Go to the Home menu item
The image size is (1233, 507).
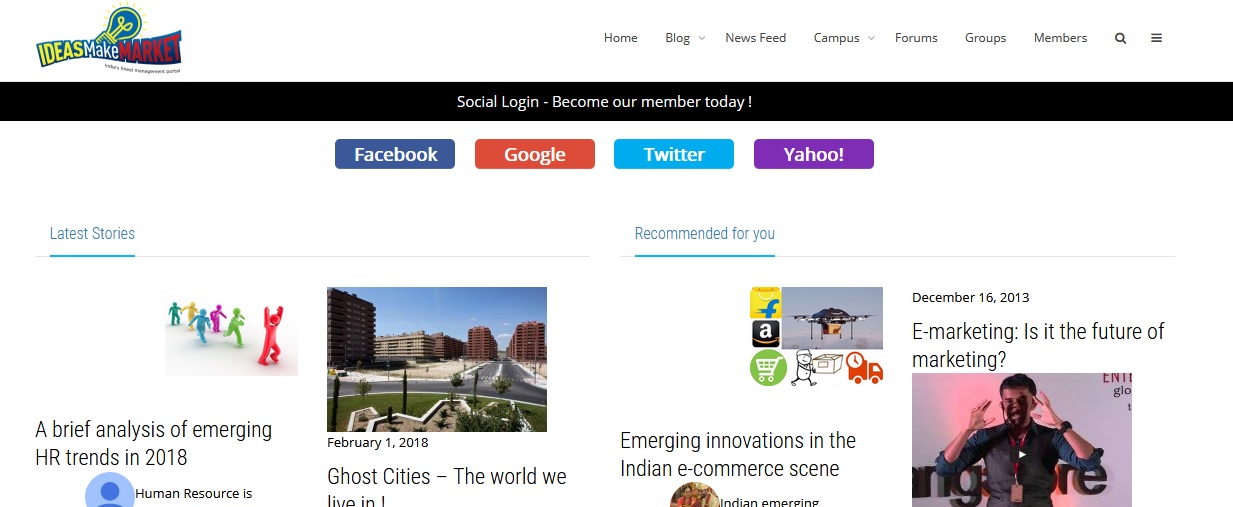pyautogui.click(x=620, y=38)
